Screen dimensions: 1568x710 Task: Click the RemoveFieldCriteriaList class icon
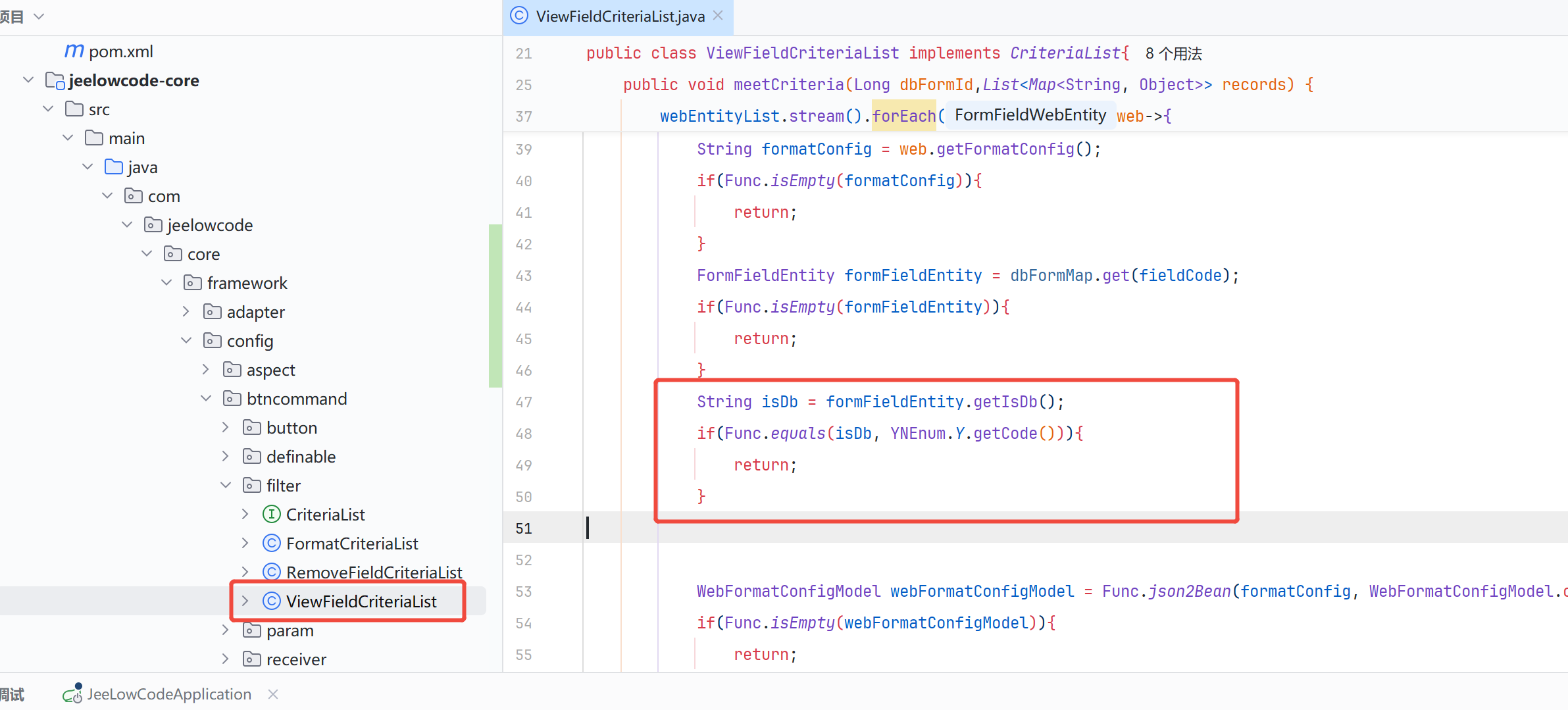point(271,572)
